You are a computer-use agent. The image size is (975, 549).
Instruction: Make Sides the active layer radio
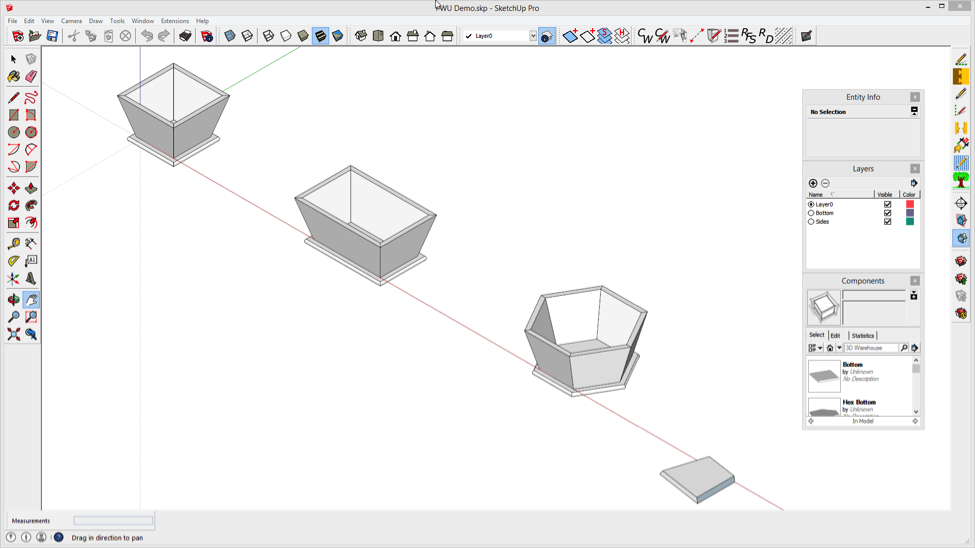click(811, 222)
